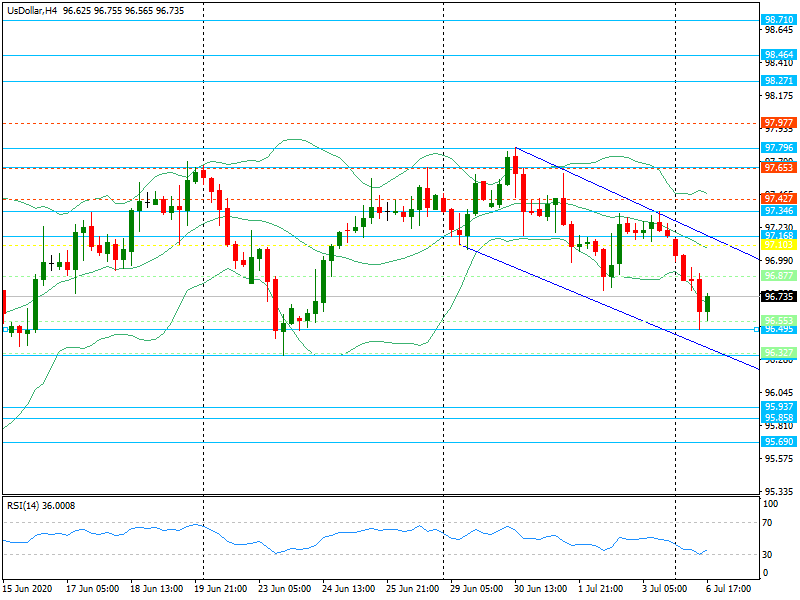Click the 97.346 blue price label

click(778, 211)
